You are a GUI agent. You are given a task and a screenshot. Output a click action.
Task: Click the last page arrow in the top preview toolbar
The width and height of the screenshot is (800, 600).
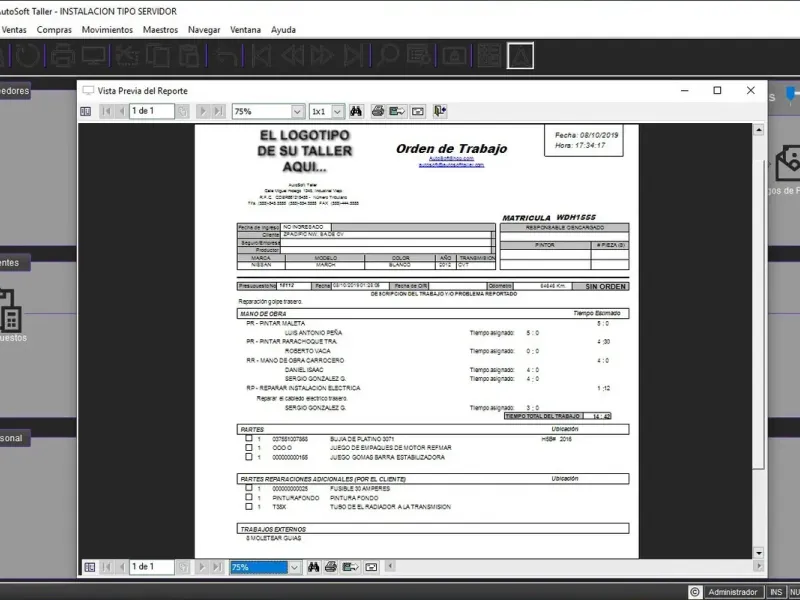tap(218, 111)
